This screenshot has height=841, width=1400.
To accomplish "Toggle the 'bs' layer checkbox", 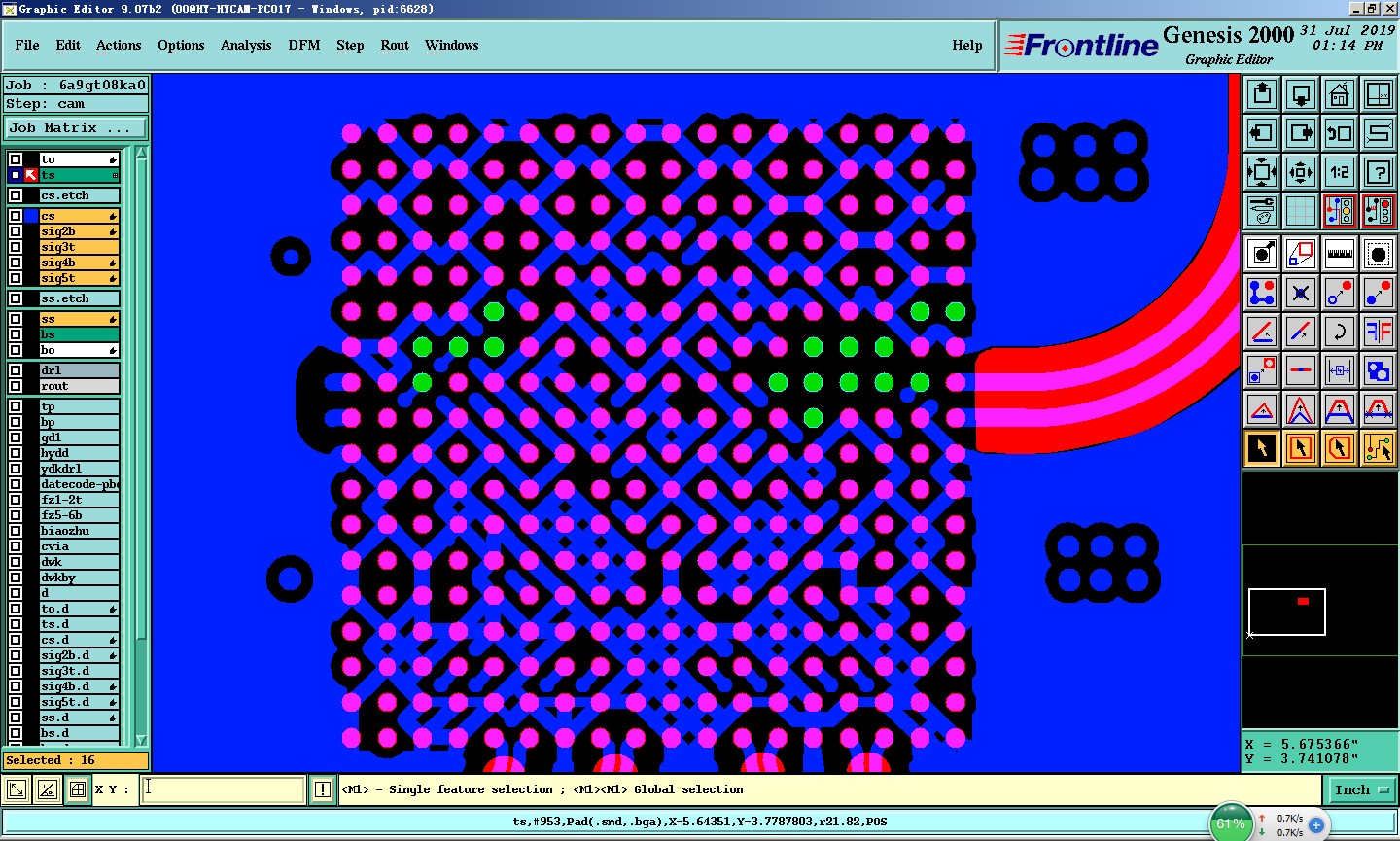I will 16,334.
